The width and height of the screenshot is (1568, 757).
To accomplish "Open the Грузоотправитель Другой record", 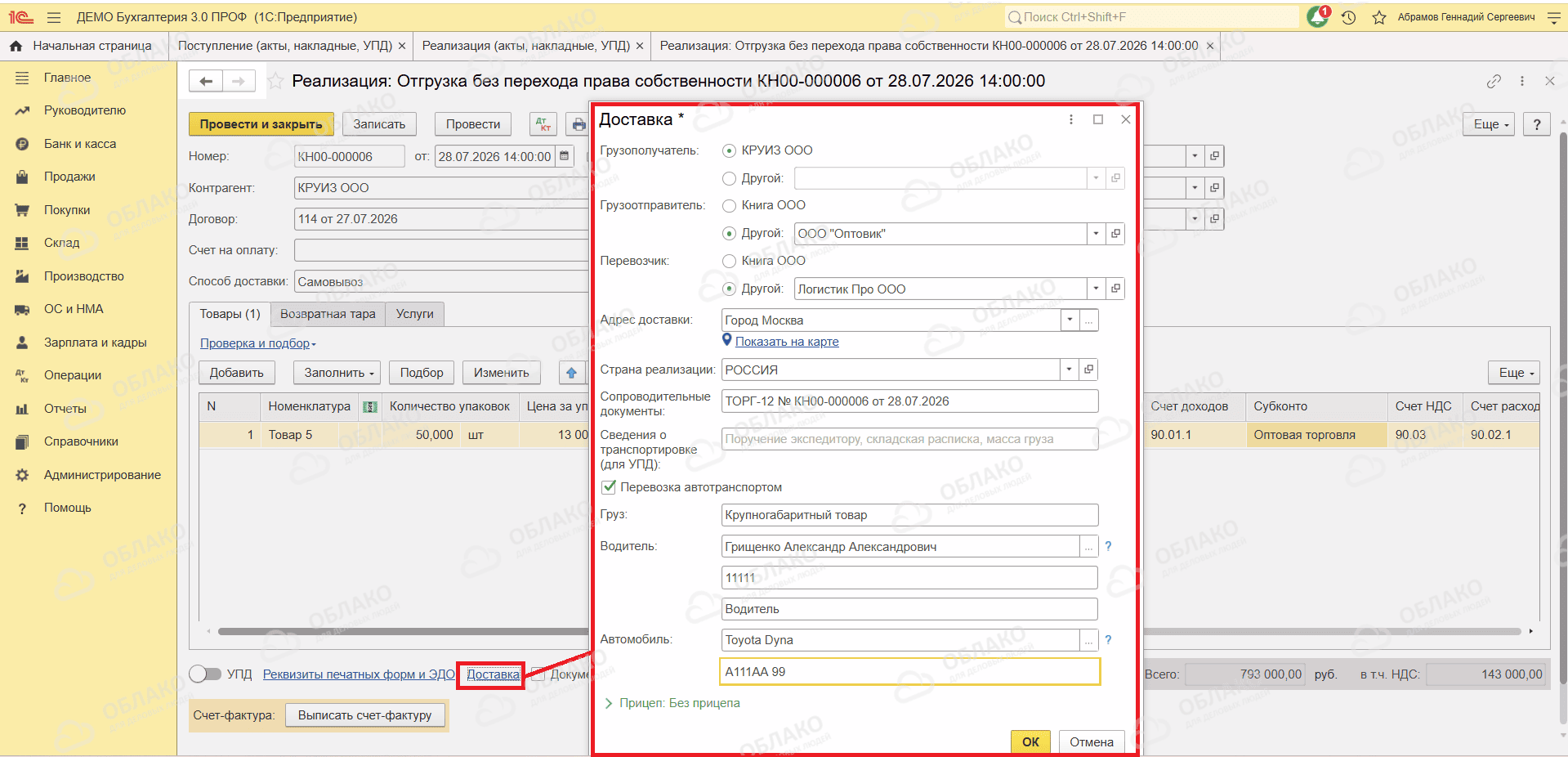I will click(x=1115, y=234).
